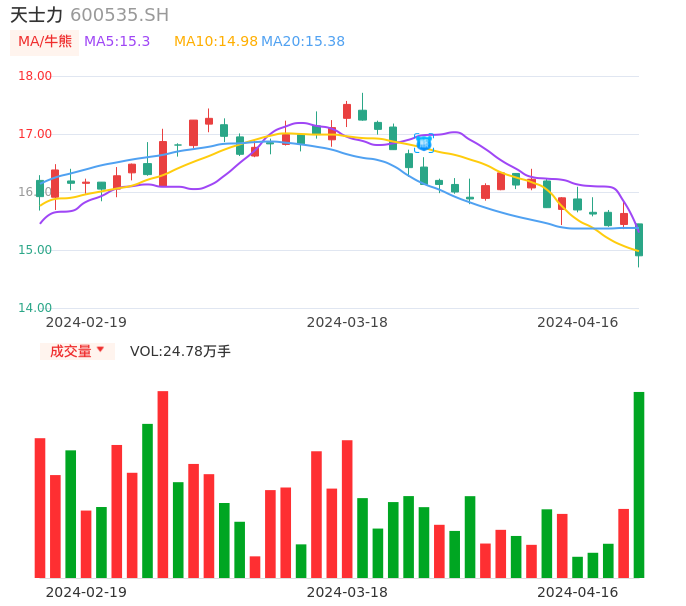Select the MA/牛熊 indicator button
The height and width of the screenshot is (606, 686).
(45, 42)
